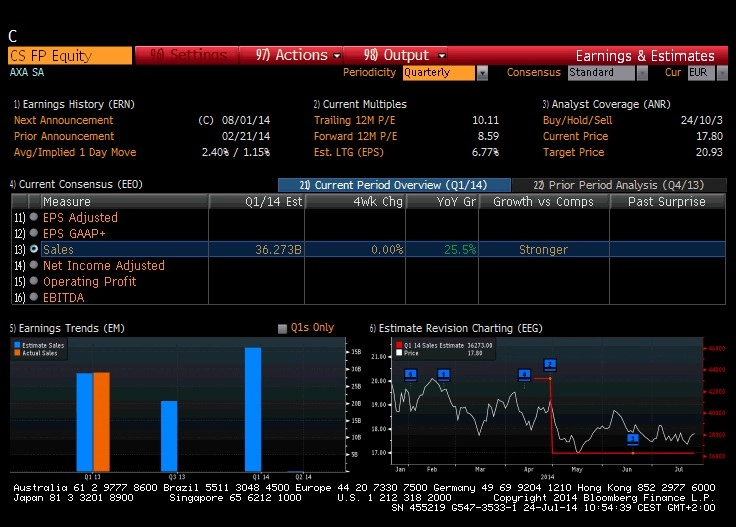Screen dimensions: 736x527
Task: Click the Measure column header
Action: click(x=124, y=202)
